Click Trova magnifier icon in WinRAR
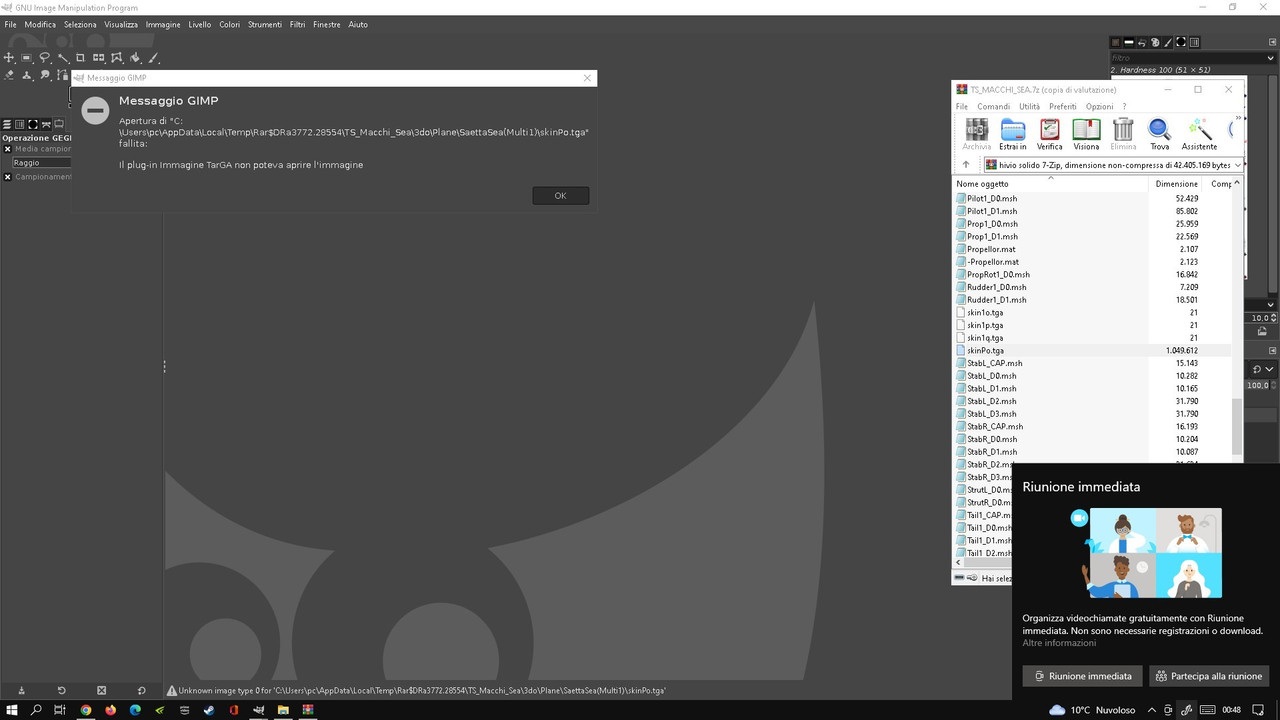The width and height of the screenshot is (1280, 720). click(1159, 134)
